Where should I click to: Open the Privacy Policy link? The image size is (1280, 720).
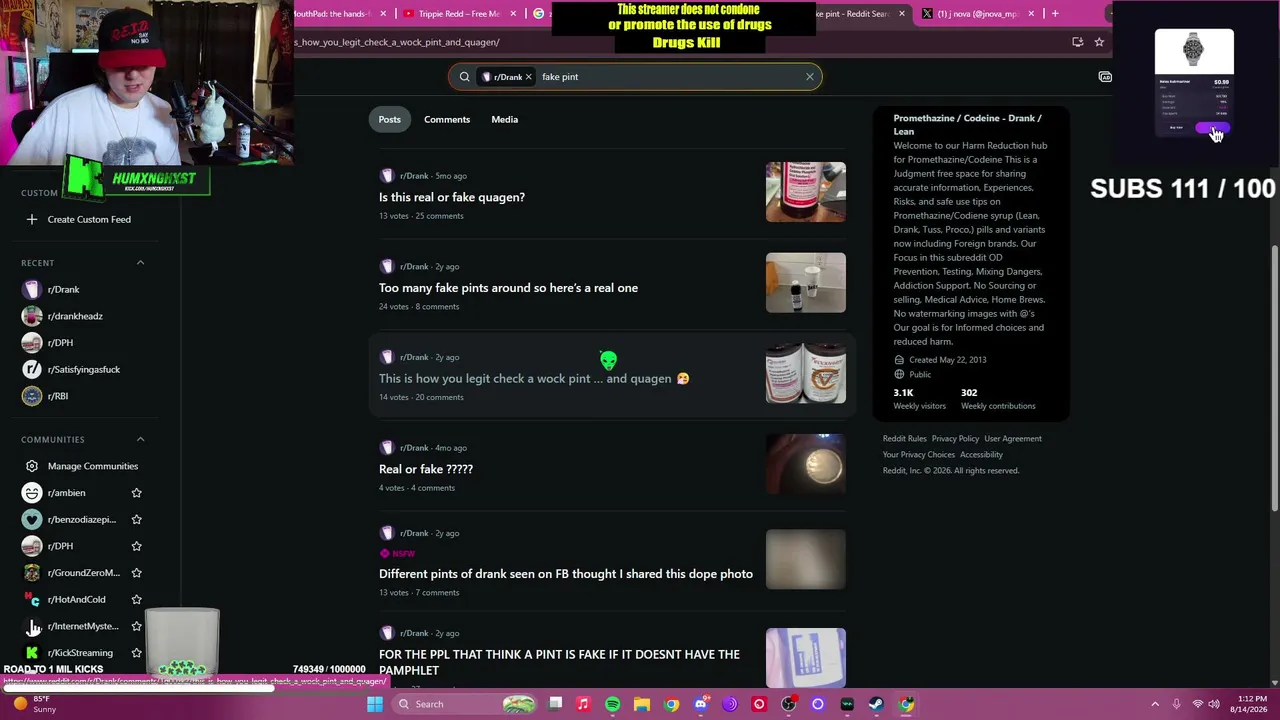tap(955, 439)
